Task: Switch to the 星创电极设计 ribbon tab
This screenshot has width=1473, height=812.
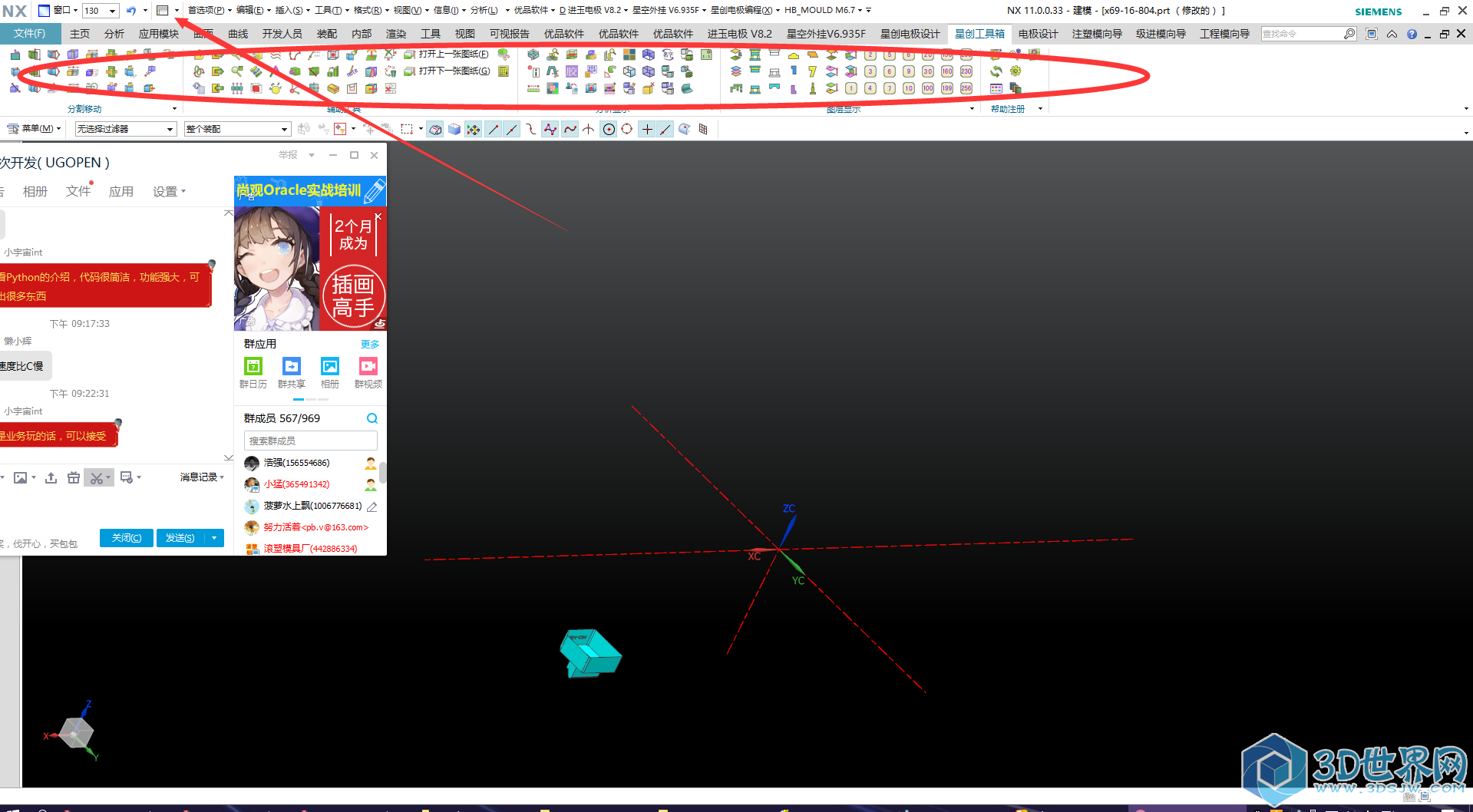Action: (x=910, y=34)
